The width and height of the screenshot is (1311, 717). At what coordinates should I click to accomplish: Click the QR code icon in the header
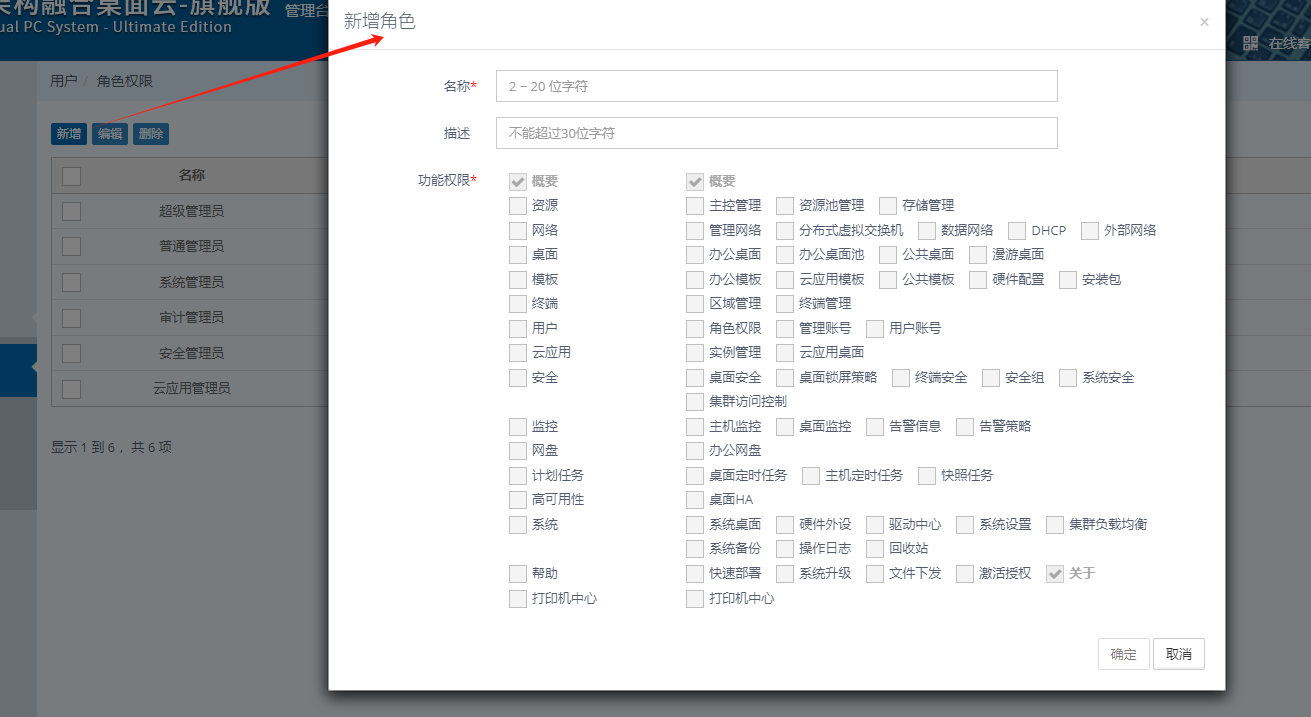point(1250,43)
